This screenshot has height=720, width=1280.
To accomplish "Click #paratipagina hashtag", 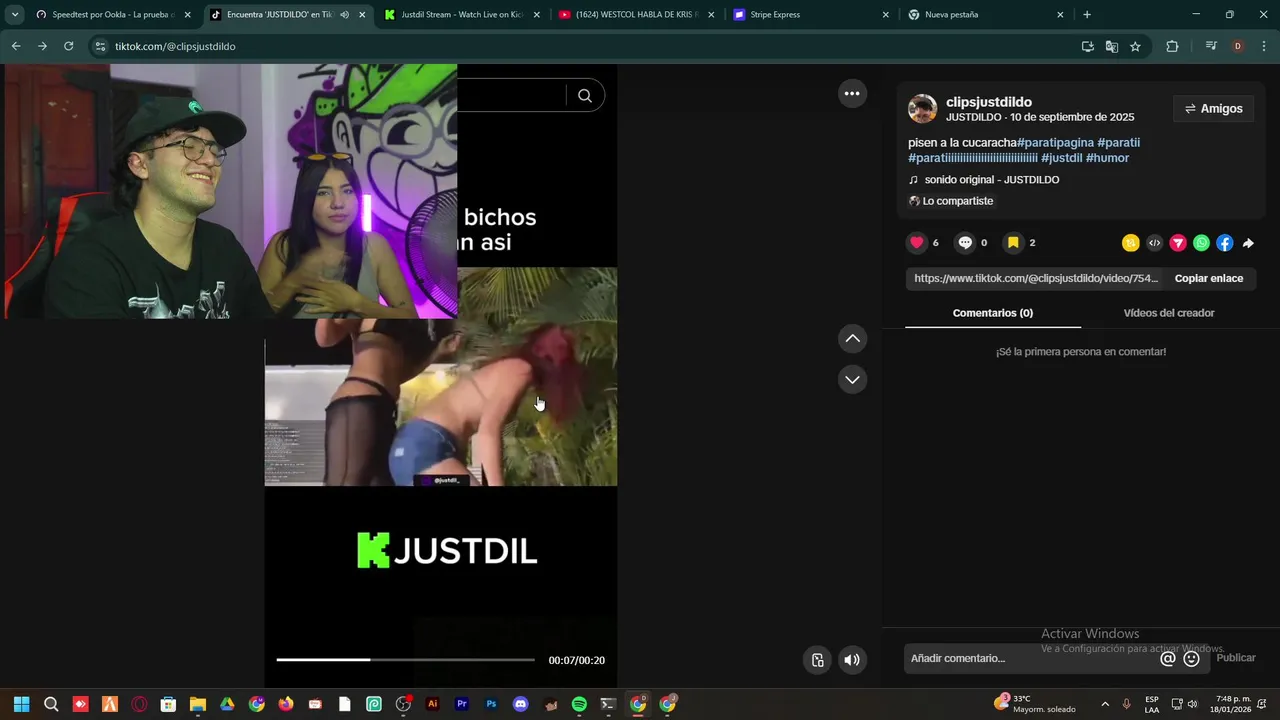I will pyautogui.click(x=1055, y=143).
